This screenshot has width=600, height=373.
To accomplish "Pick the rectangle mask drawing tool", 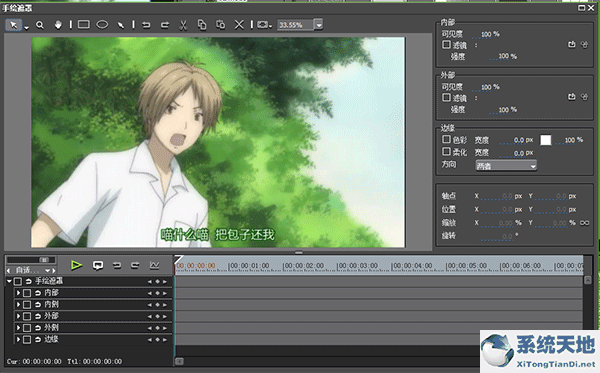I will (x=83, y=24).
